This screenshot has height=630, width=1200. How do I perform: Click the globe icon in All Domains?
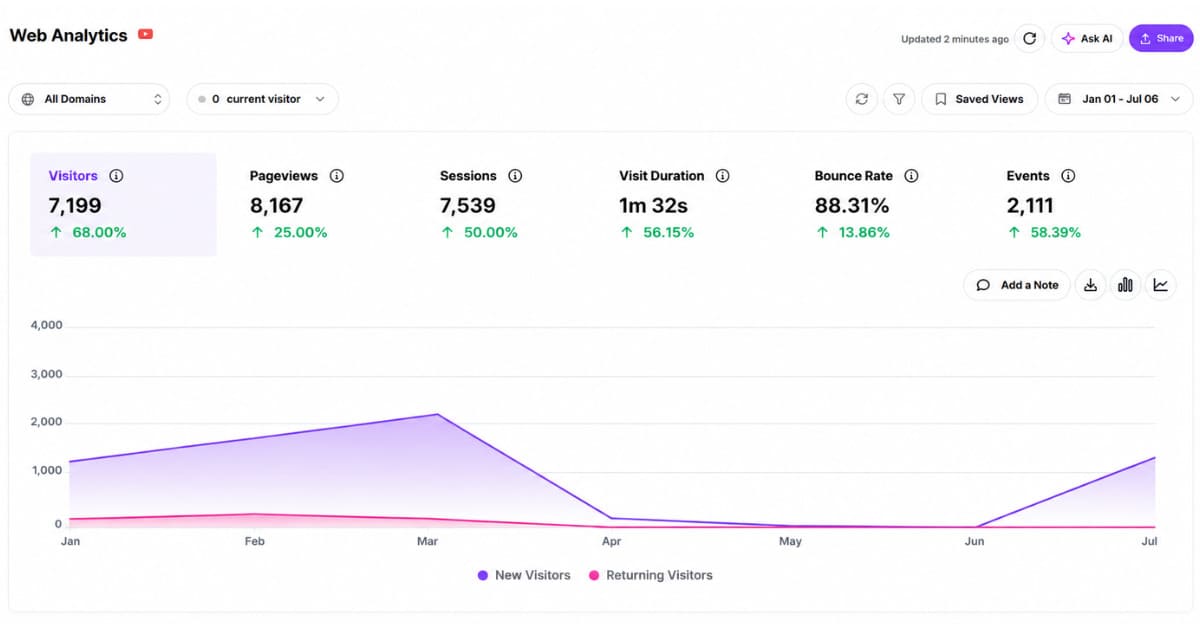point(27,99)
